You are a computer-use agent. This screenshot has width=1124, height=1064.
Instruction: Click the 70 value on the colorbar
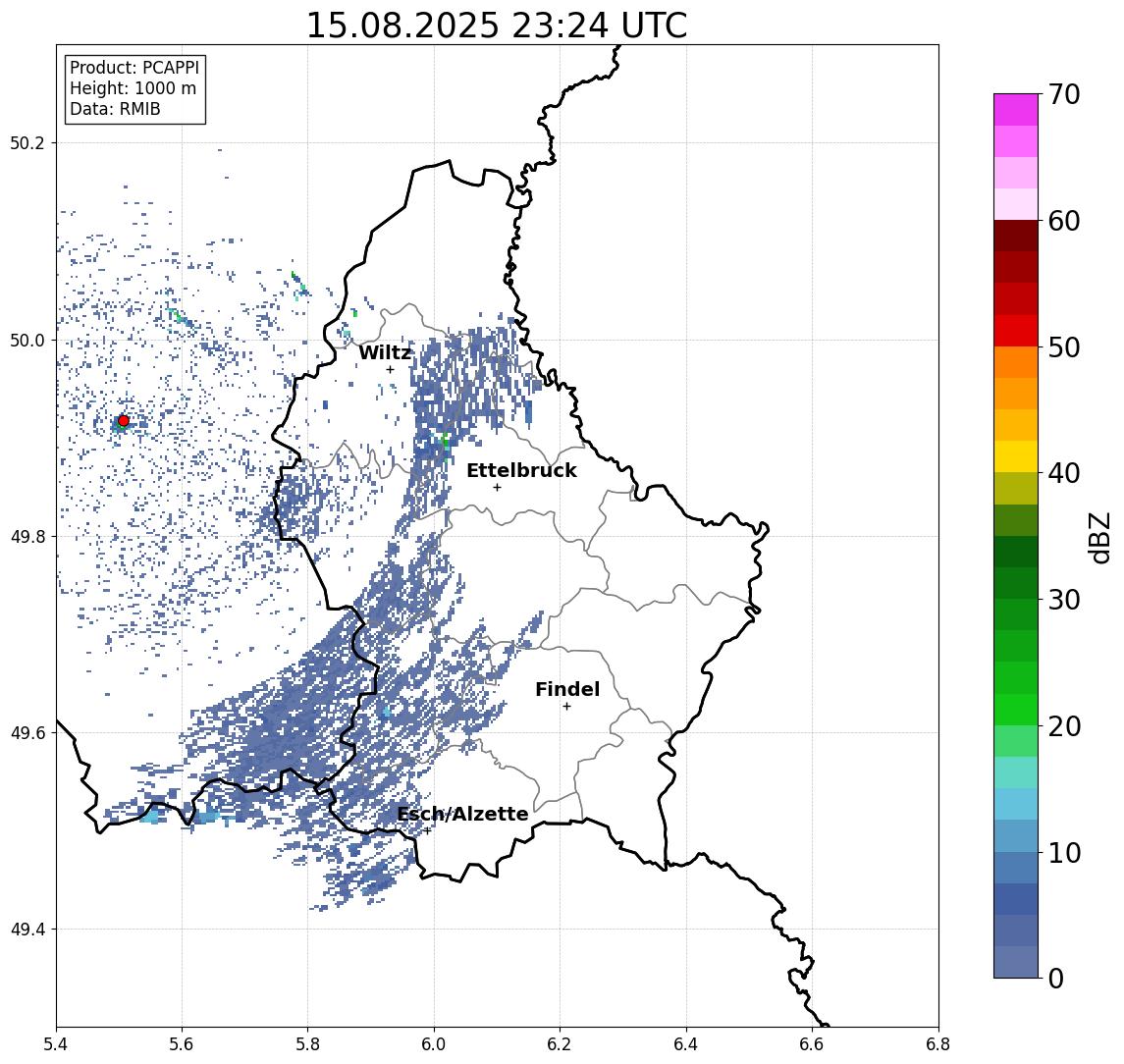(x=1064, y=94)
